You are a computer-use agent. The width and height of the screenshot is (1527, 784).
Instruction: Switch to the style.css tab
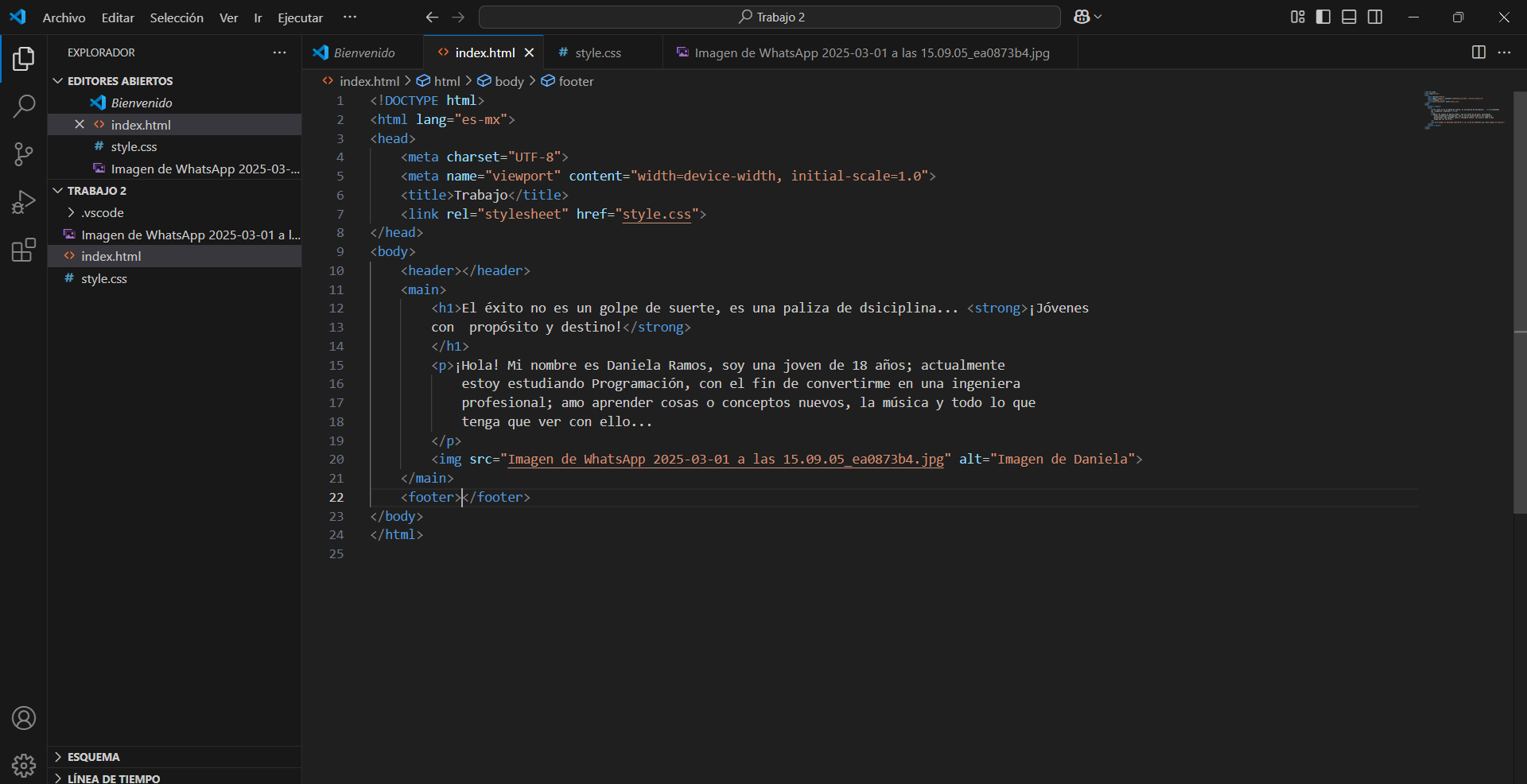(603, 52)
